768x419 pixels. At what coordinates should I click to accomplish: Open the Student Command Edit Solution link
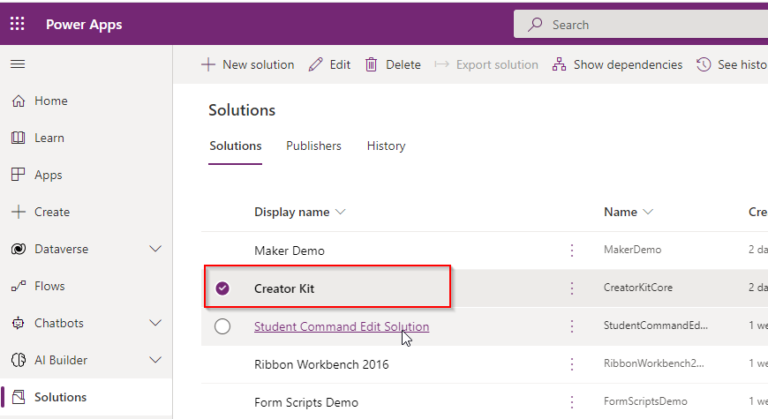pyautogui.click(x=341, y=326)
